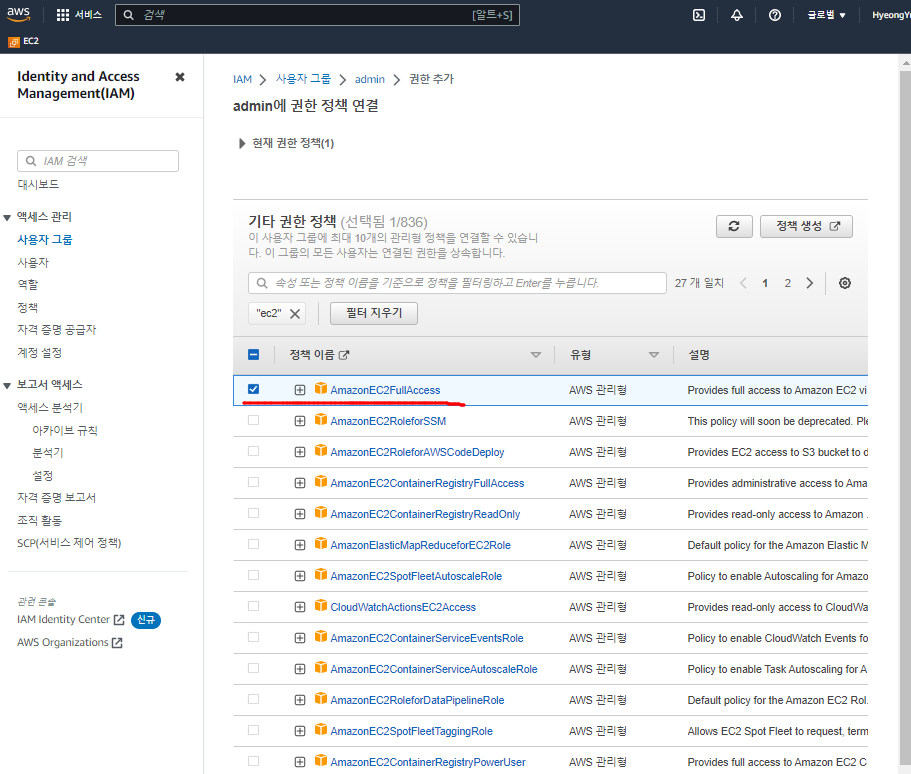
Task: Open the AWS home logo
Action: coord(19,15)
